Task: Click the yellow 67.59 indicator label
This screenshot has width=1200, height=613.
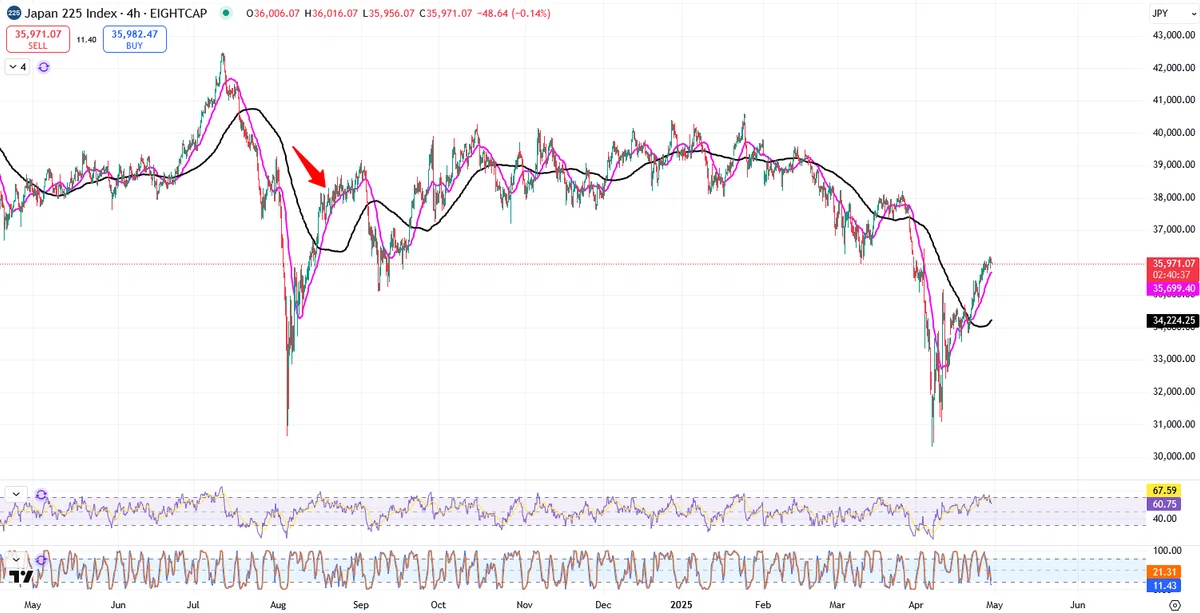Action: click(x=1164, y=491)
